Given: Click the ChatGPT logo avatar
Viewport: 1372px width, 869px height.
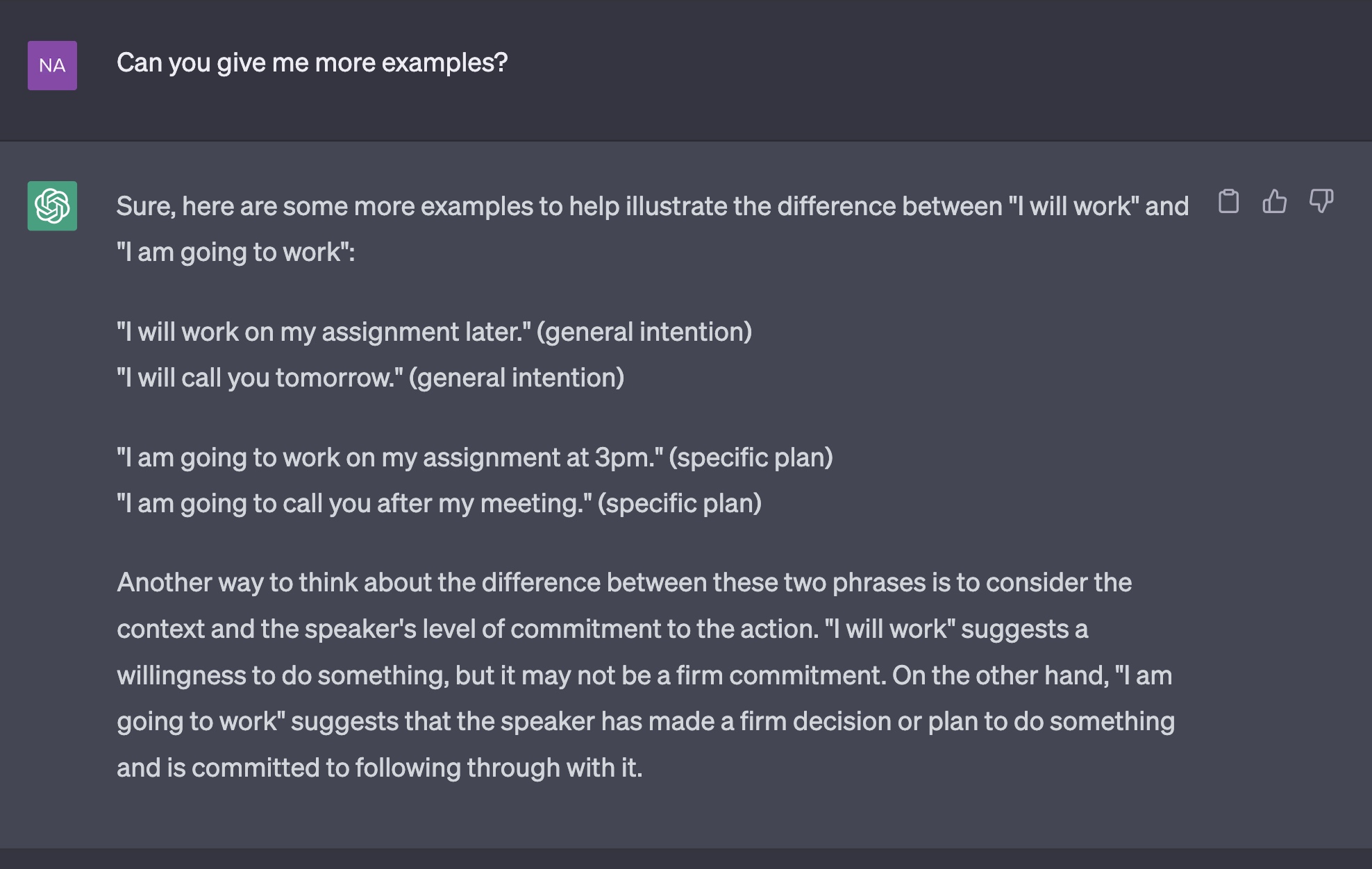Looking at the screenshot, I should [52, 206].
